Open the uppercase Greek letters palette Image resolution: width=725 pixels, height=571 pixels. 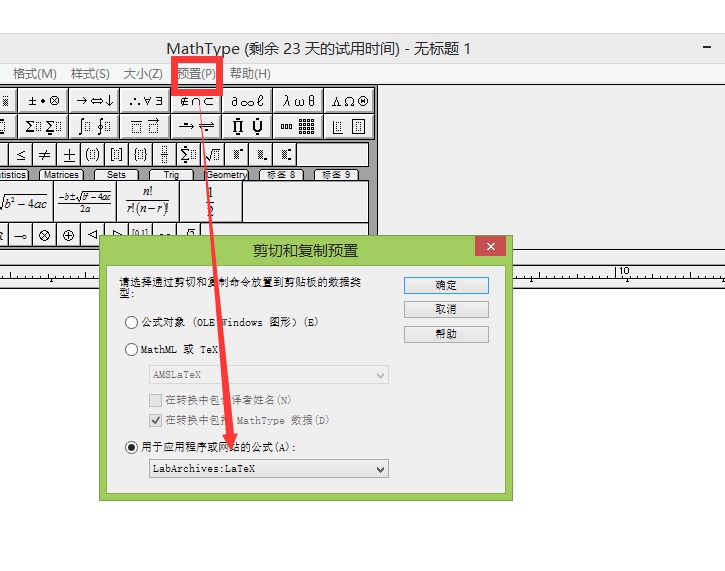(x=349, y=100)
